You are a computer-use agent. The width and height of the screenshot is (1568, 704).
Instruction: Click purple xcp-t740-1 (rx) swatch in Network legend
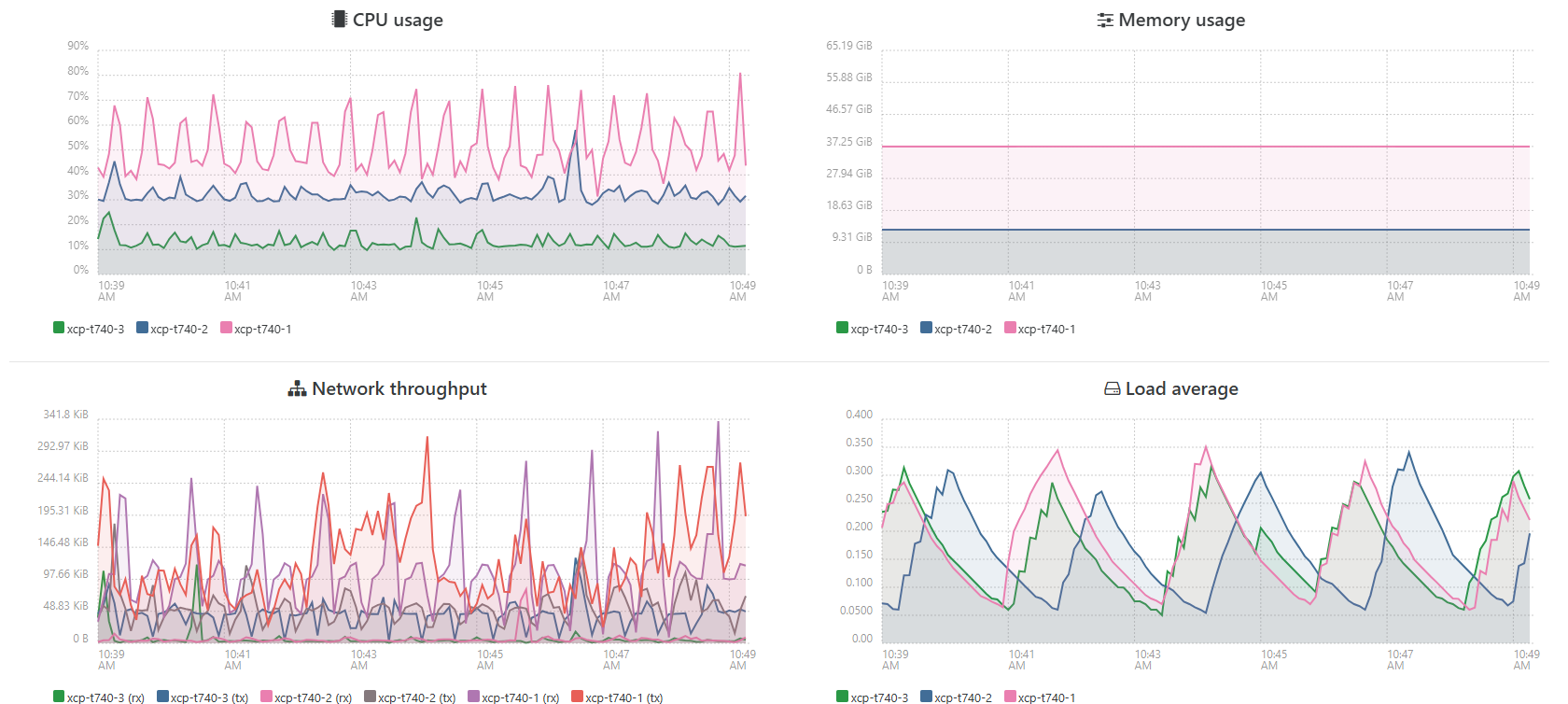pyautogui.click(x=473, y=697)
